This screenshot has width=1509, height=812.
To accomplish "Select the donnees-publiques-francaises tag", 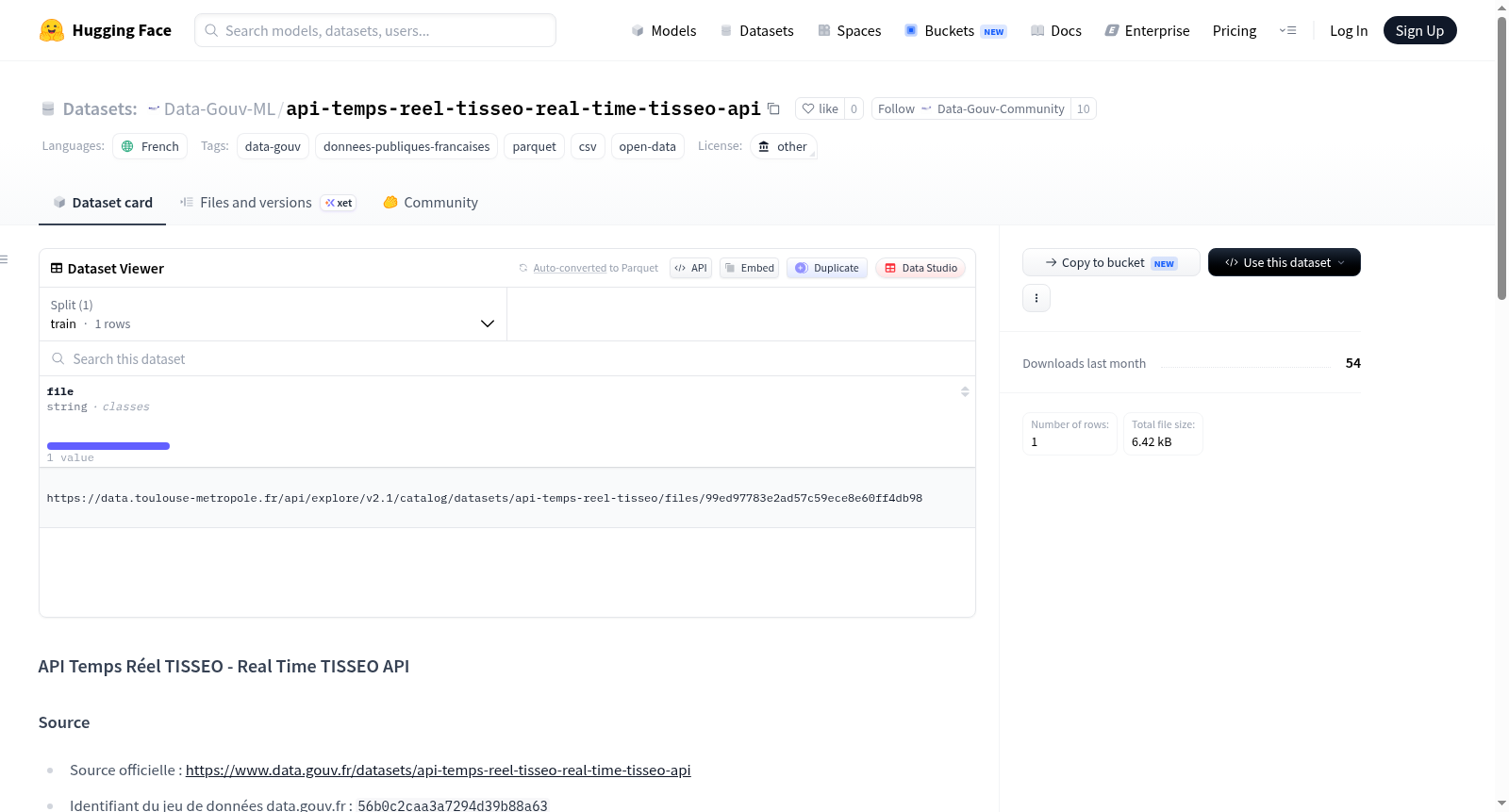I will 406,146.
